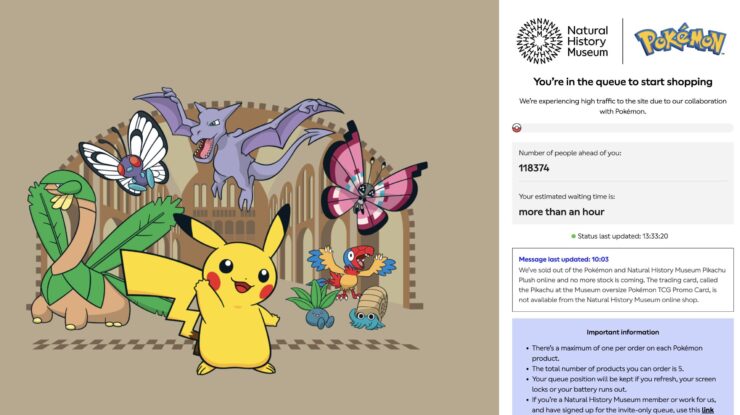Click the blue Oddish character
Viewport: 740px width, 415px height.
tap(315, 306)
